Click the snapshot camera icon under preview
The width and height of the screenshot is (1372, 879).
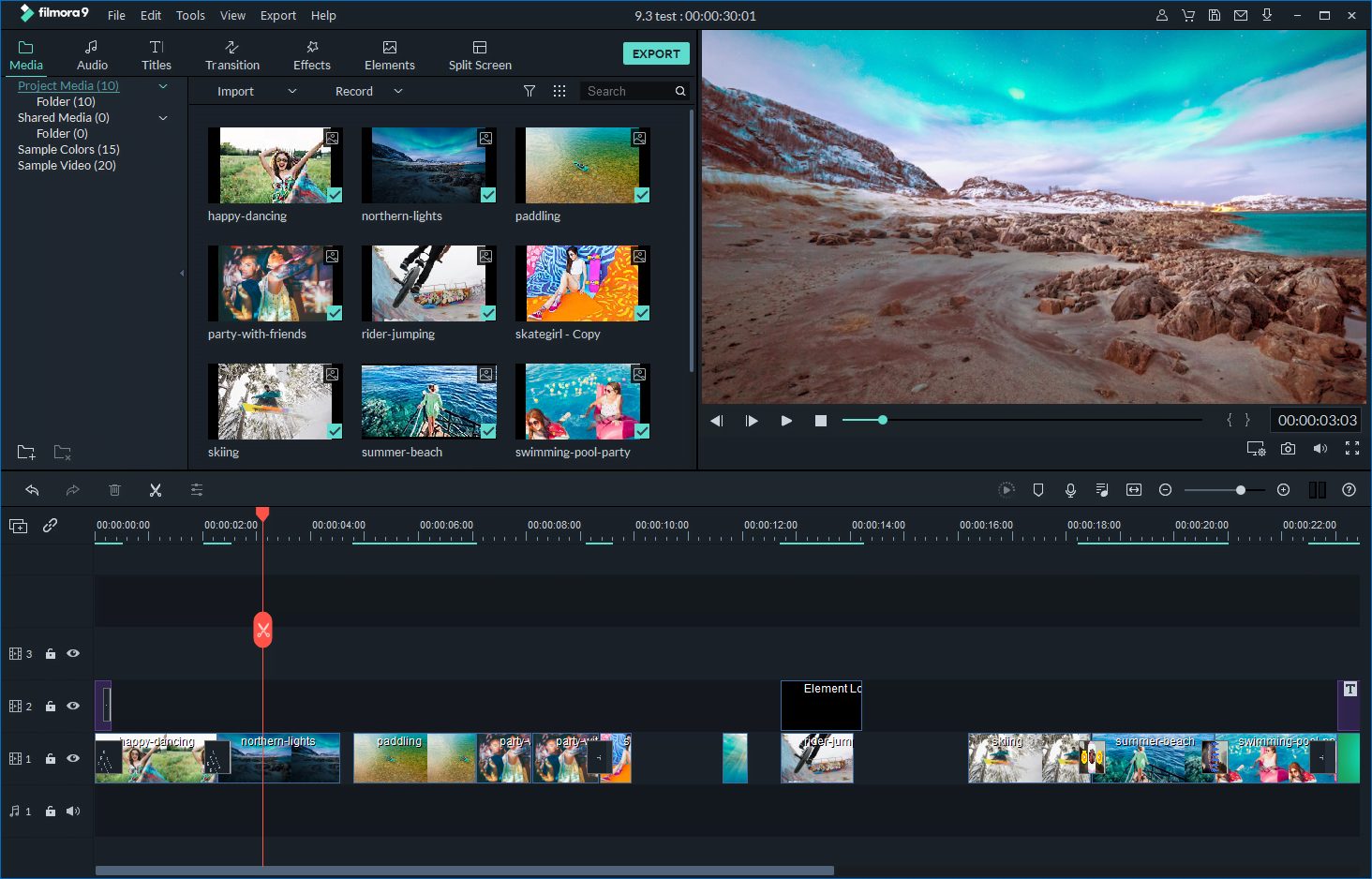pyautogui.click(x=1288, y=448)
